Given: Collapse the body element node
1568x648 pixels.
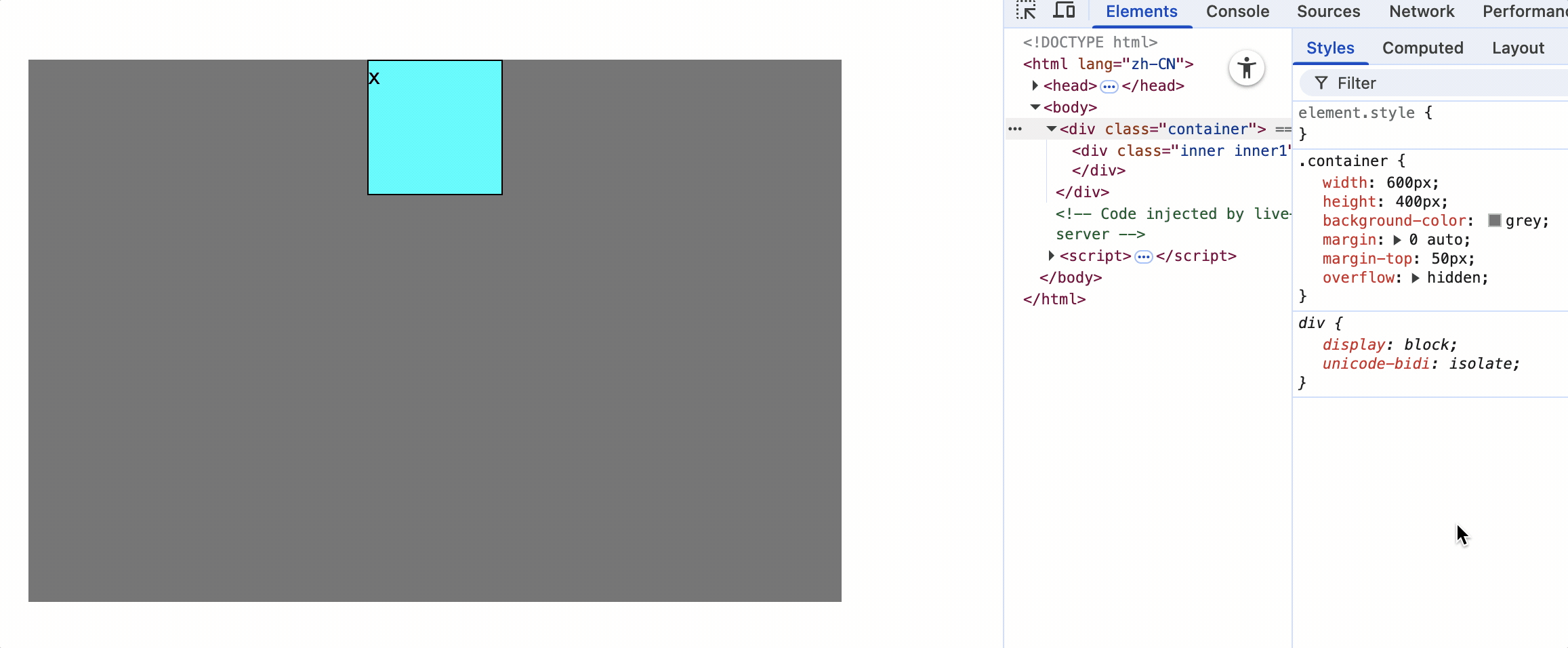Looking at the screenshot, I should point(1035,107).
